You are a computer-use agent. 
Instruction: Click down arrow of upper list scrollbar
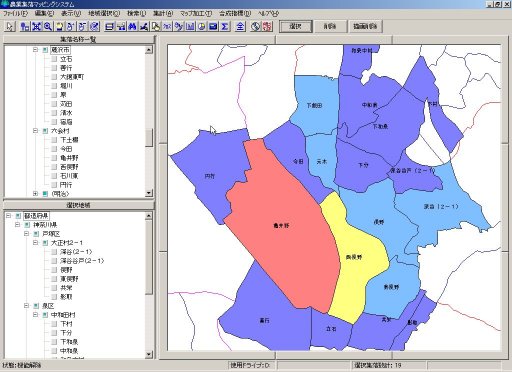pyautogui.click(x=149, y=193)
